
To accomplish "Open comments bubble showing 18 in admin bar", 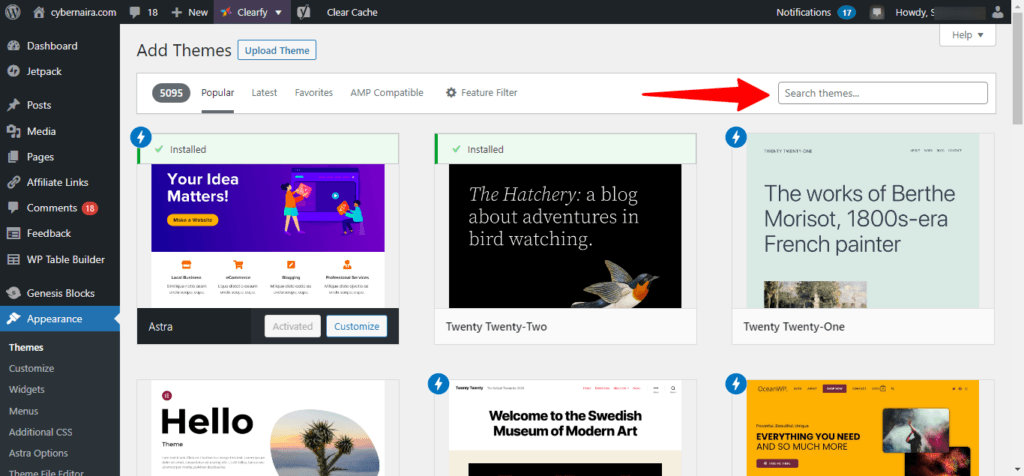I will point(144,12).
